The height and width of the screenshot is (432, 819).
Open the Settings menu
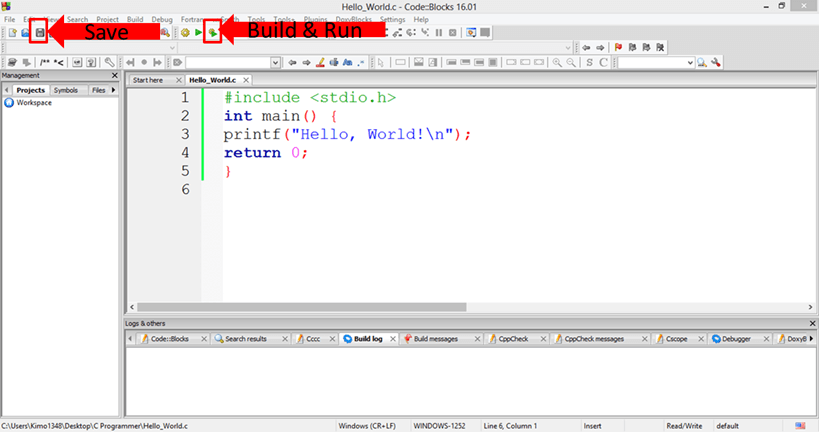pos(393,19)
